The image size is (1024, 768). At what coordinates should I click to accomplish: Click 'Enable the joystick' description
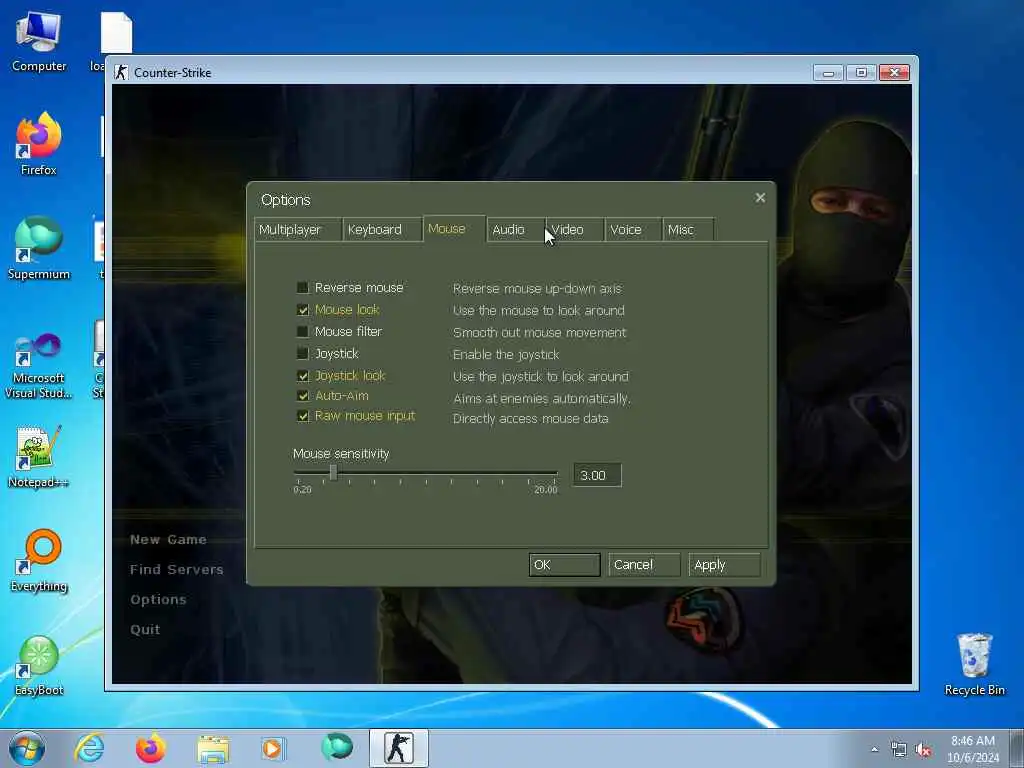point(506,355)
